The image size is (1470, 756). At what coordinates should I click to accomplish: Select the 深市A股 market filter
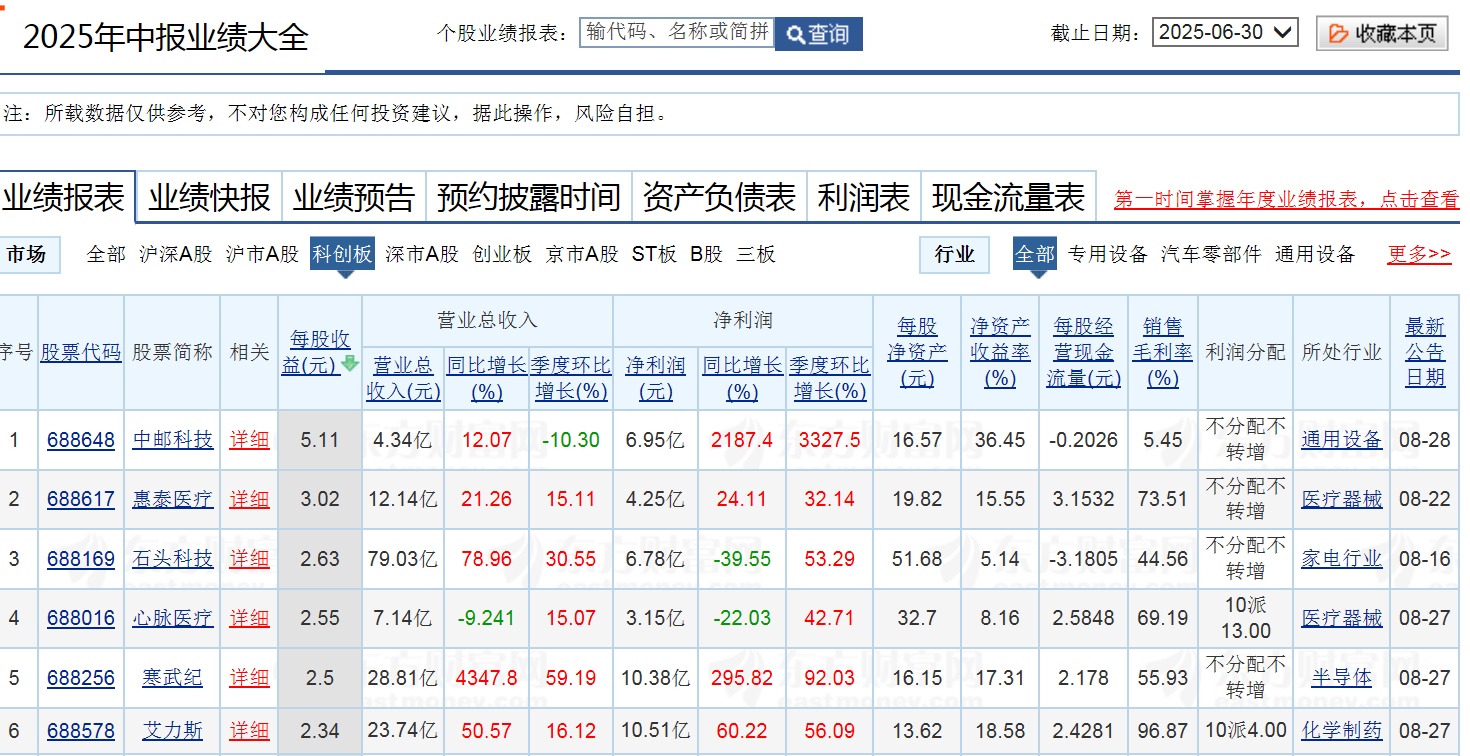(x=422, y=254)
